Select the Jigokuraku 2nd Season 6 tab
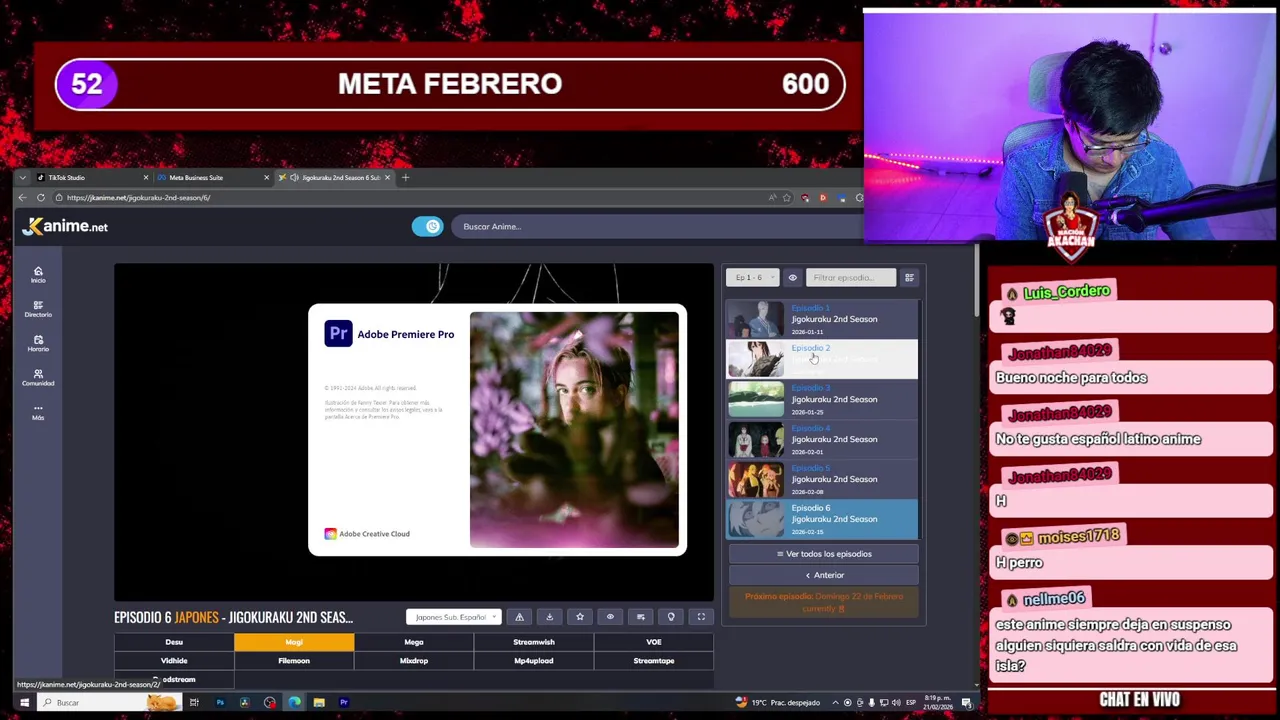1280x720 pixels. coord(334,177)
